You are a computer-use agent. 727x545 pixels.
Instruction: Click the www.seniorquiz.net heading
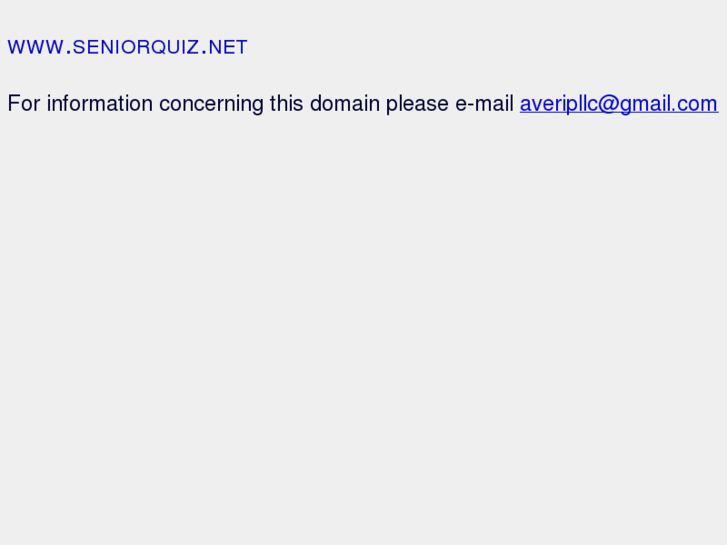click(127, 47)
